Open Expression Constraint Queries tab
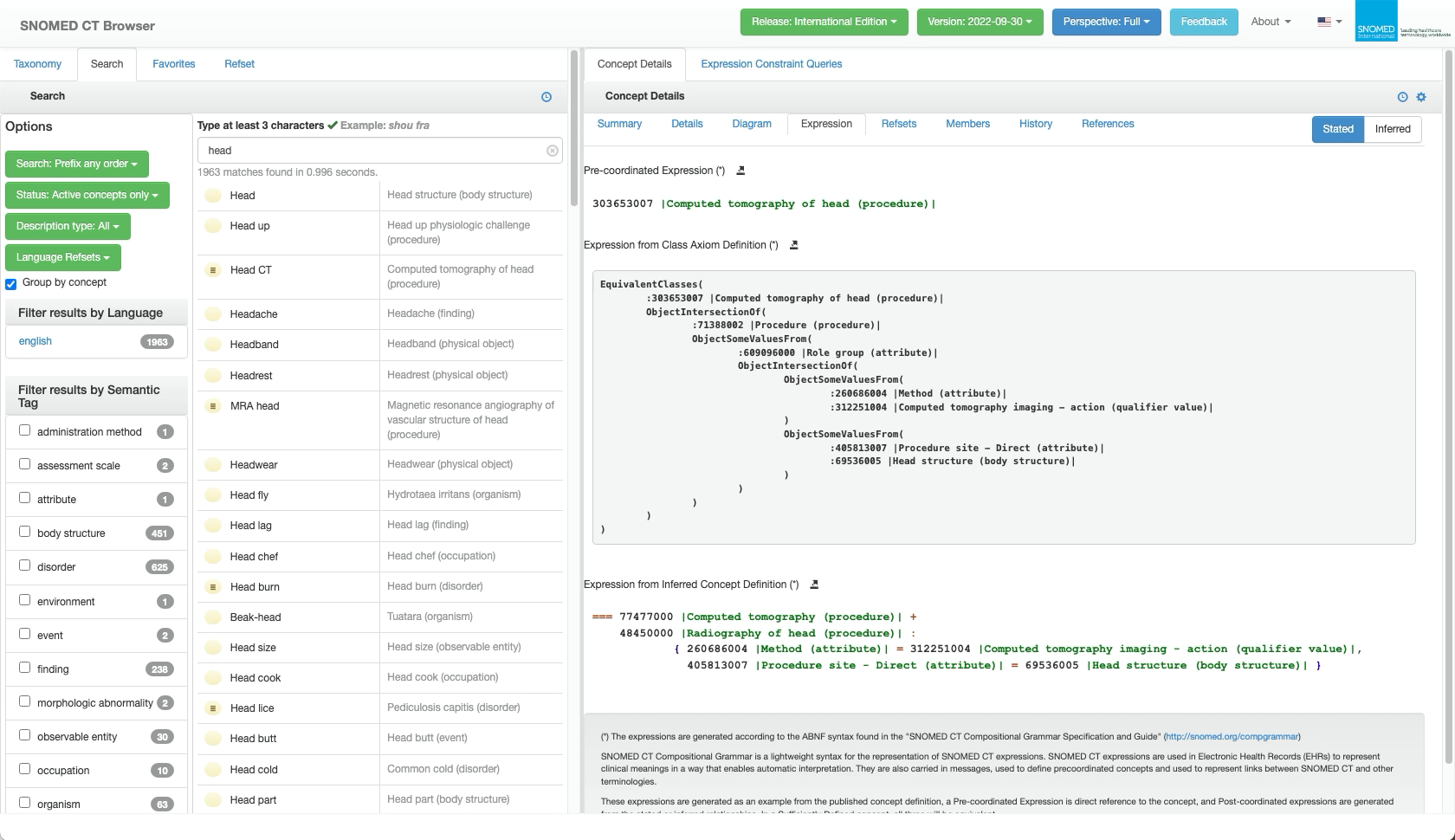 pyautogui.click(x=772, y=64)
